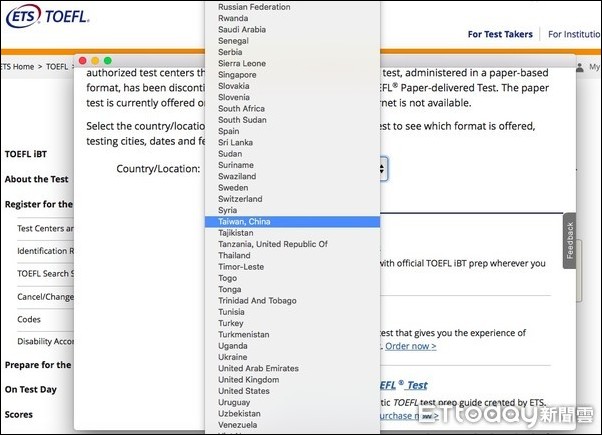Open TOEFL Search Service sidebar item
Viewport: 602px width, 435px height.
pyautogui.click(x=45, y=274)
